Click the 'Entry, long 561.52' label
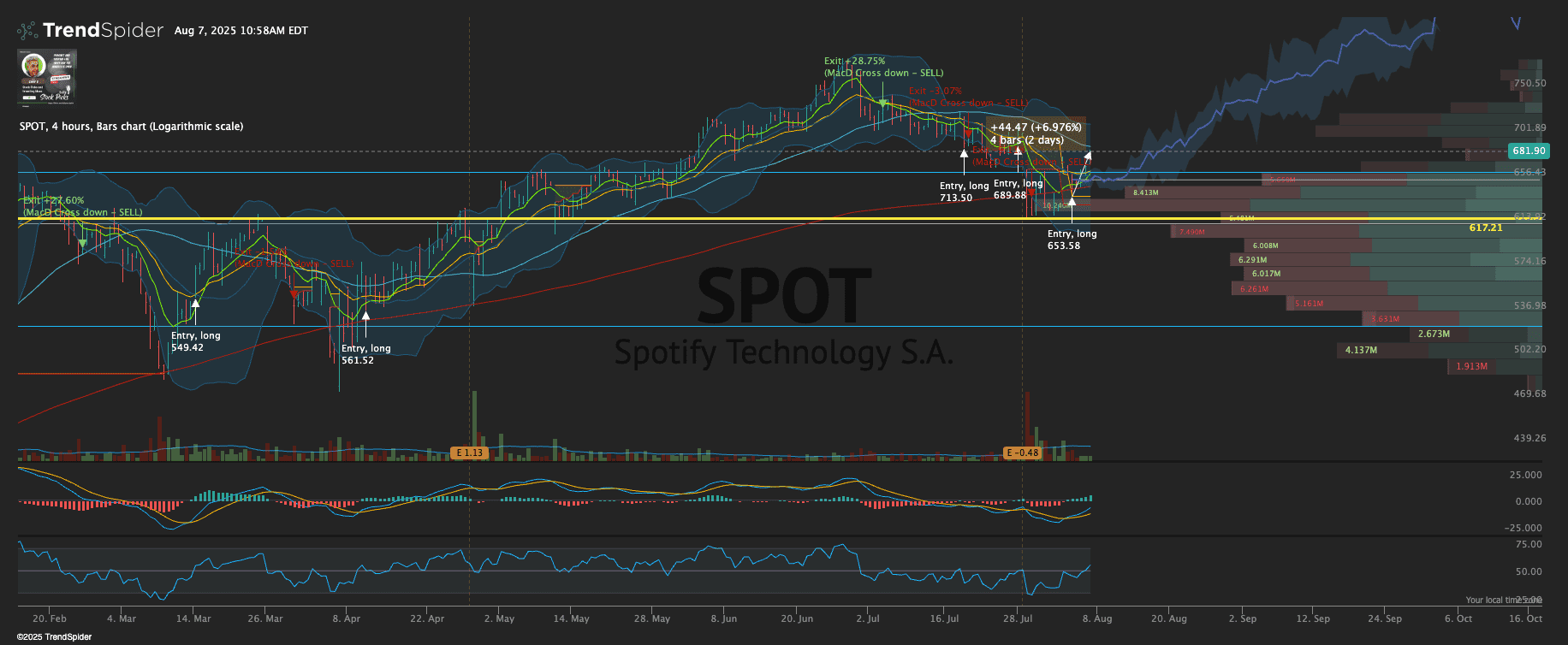 [366, 354]
